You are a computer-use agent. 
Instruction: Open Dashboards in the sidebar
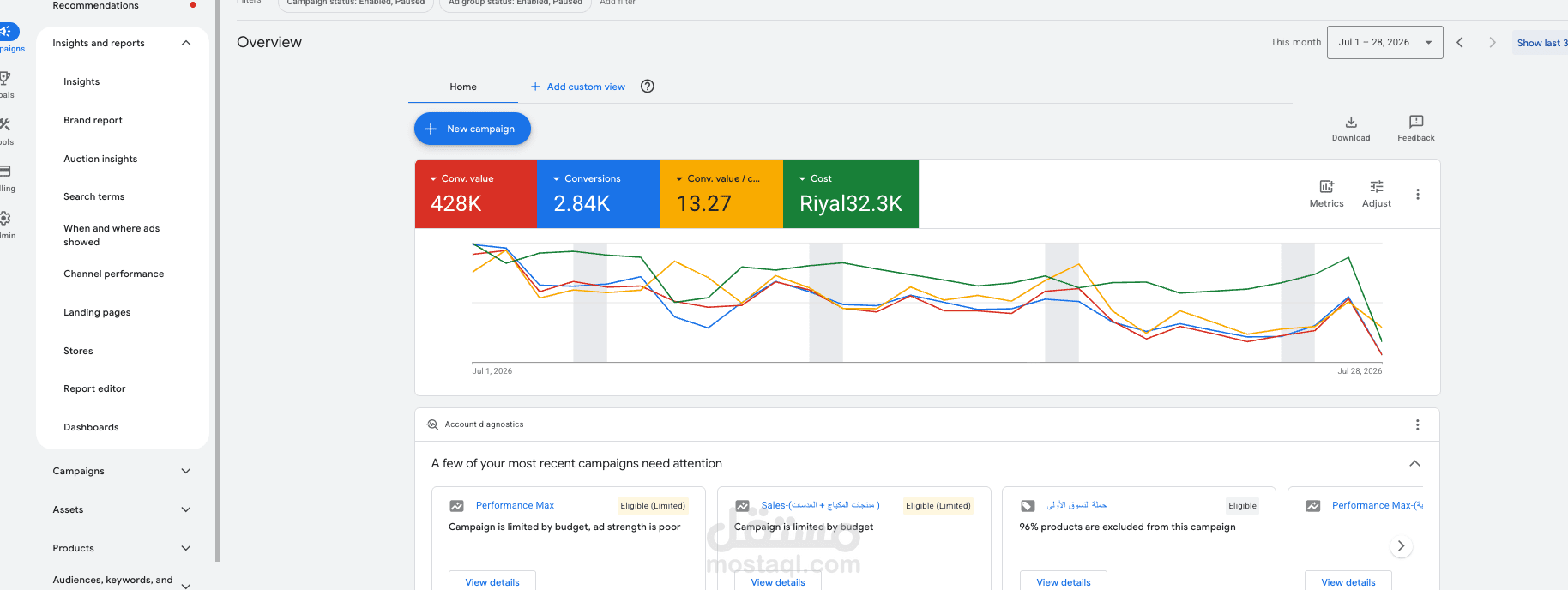pos(91,427)
